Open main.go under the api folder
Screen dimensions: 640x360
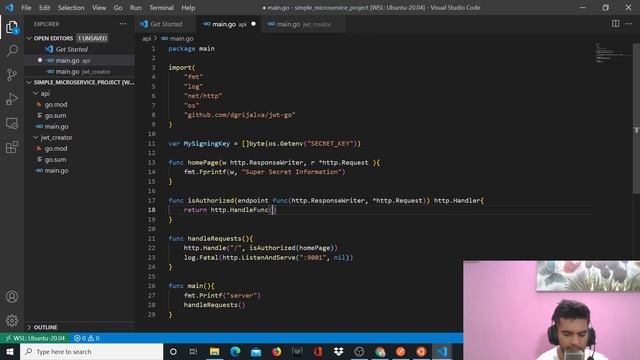[80, 127]
